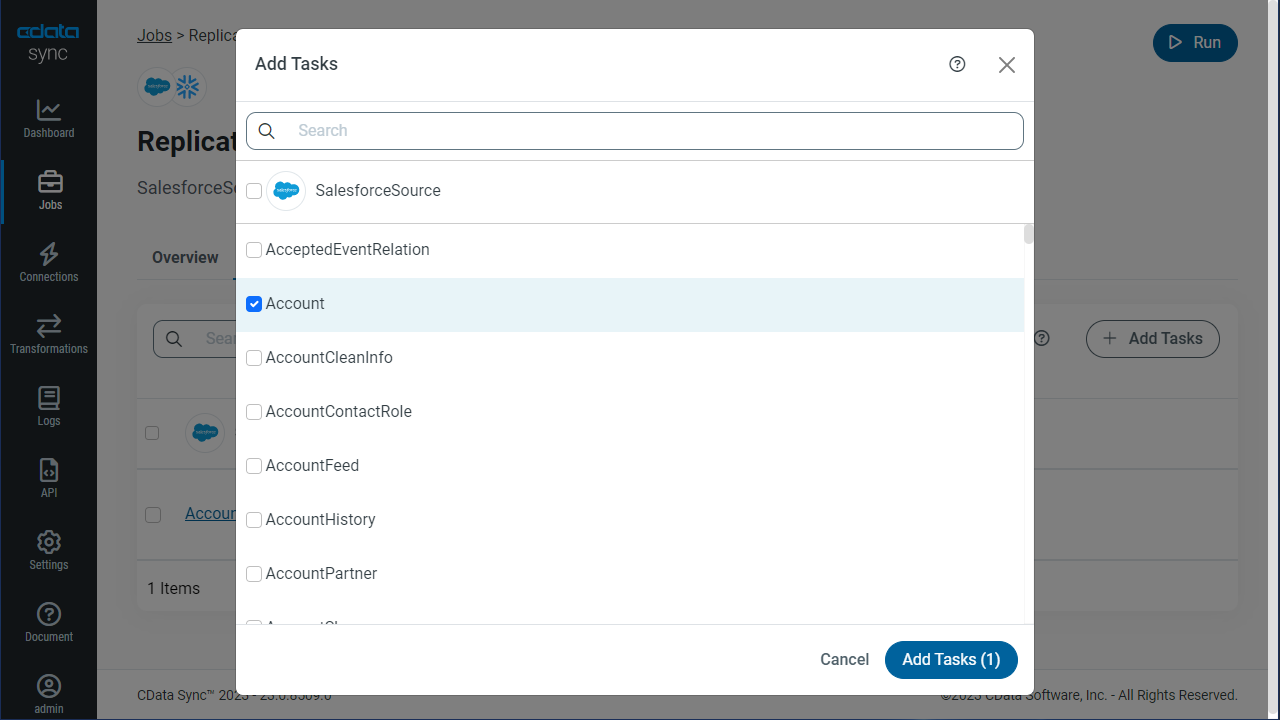This screenshot has height=720, width=1280.
Task: Cancel the Add Tasks dialog
Action: (844, 660)
